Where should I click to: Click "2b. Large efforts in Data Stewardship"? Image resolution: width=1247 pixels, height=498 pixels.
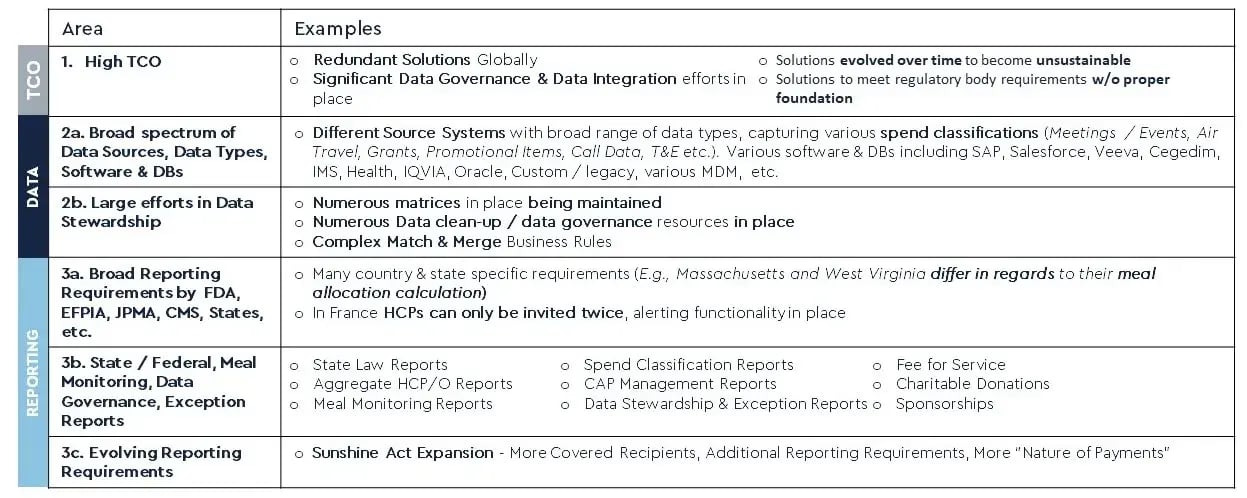156,212
